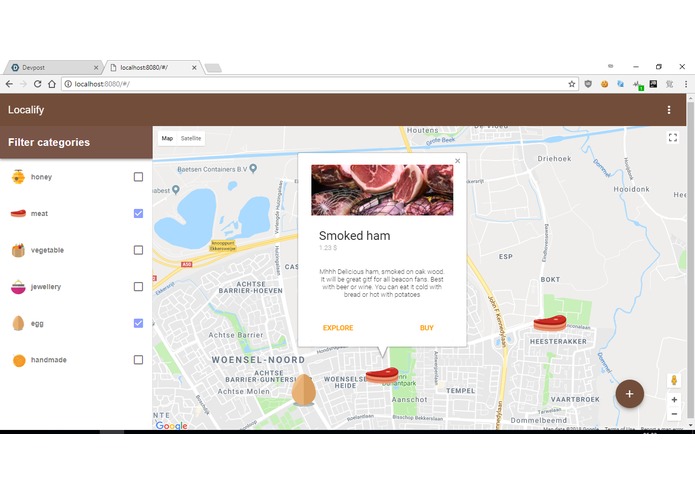Close the Devpost browser tab
Image resolution: width=695 pixels, height=494 pixels.
96,68
